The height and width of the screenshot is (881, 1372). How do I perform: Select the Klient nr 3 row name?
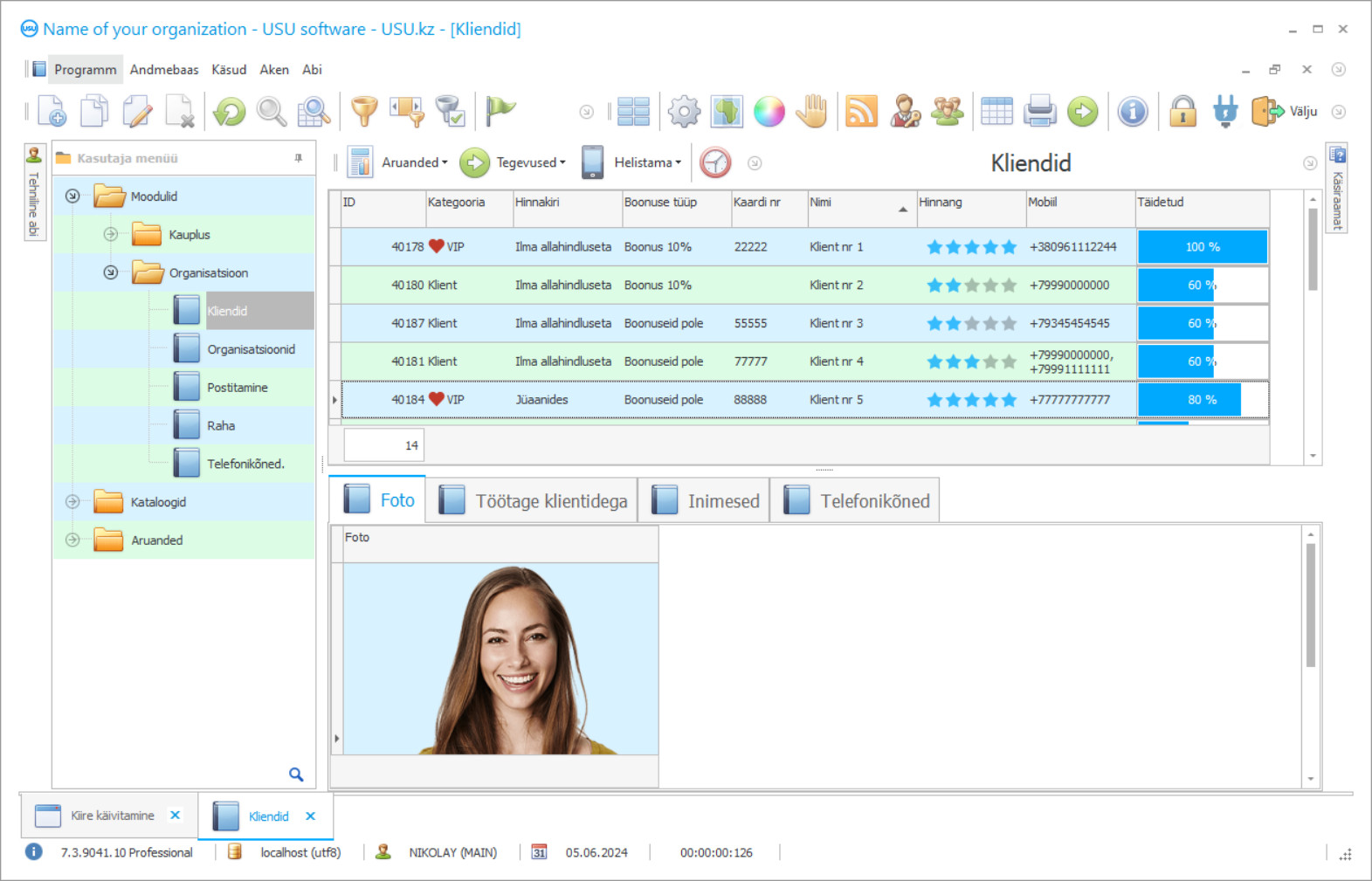click(x=836, y=323)
